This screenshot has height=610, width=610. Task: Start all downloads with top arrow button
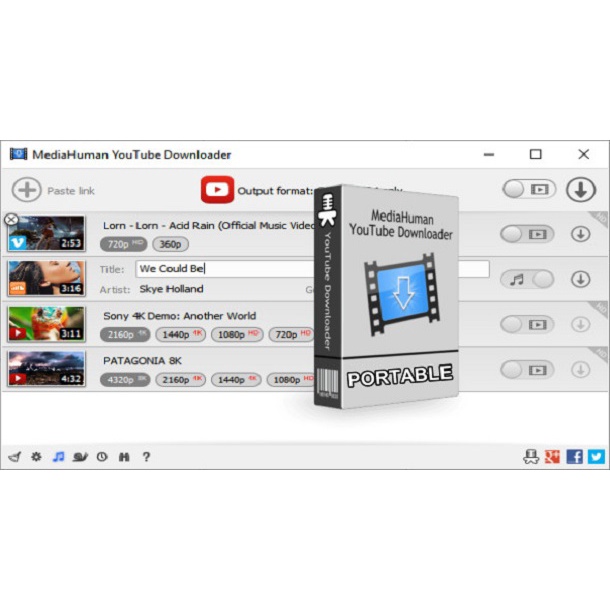pyautogui.click(x=581, y=190)
